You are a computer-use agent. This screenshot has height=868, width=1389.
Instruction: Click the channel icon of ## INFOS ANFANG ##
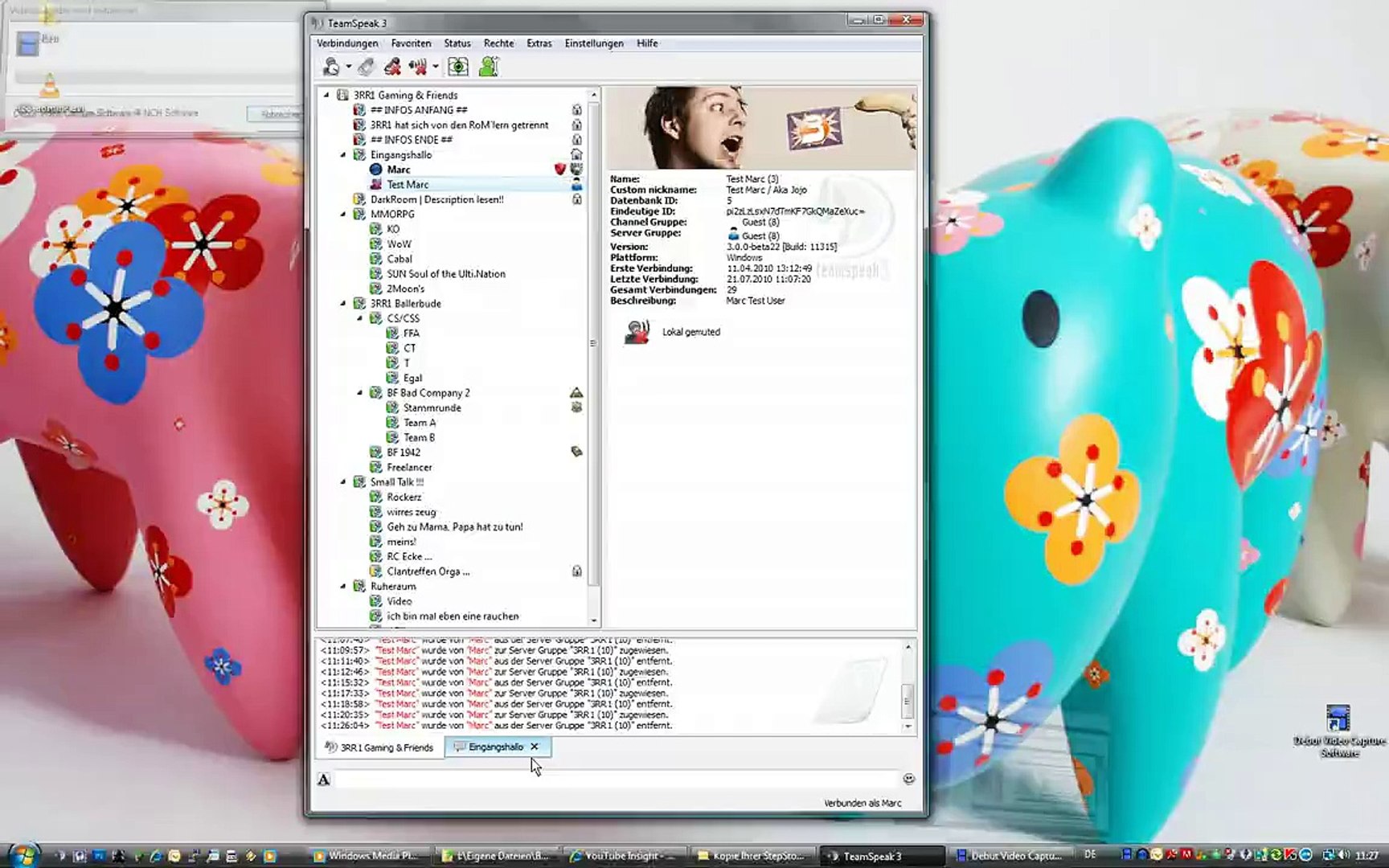pyautogui.click(x=359, y=110)
